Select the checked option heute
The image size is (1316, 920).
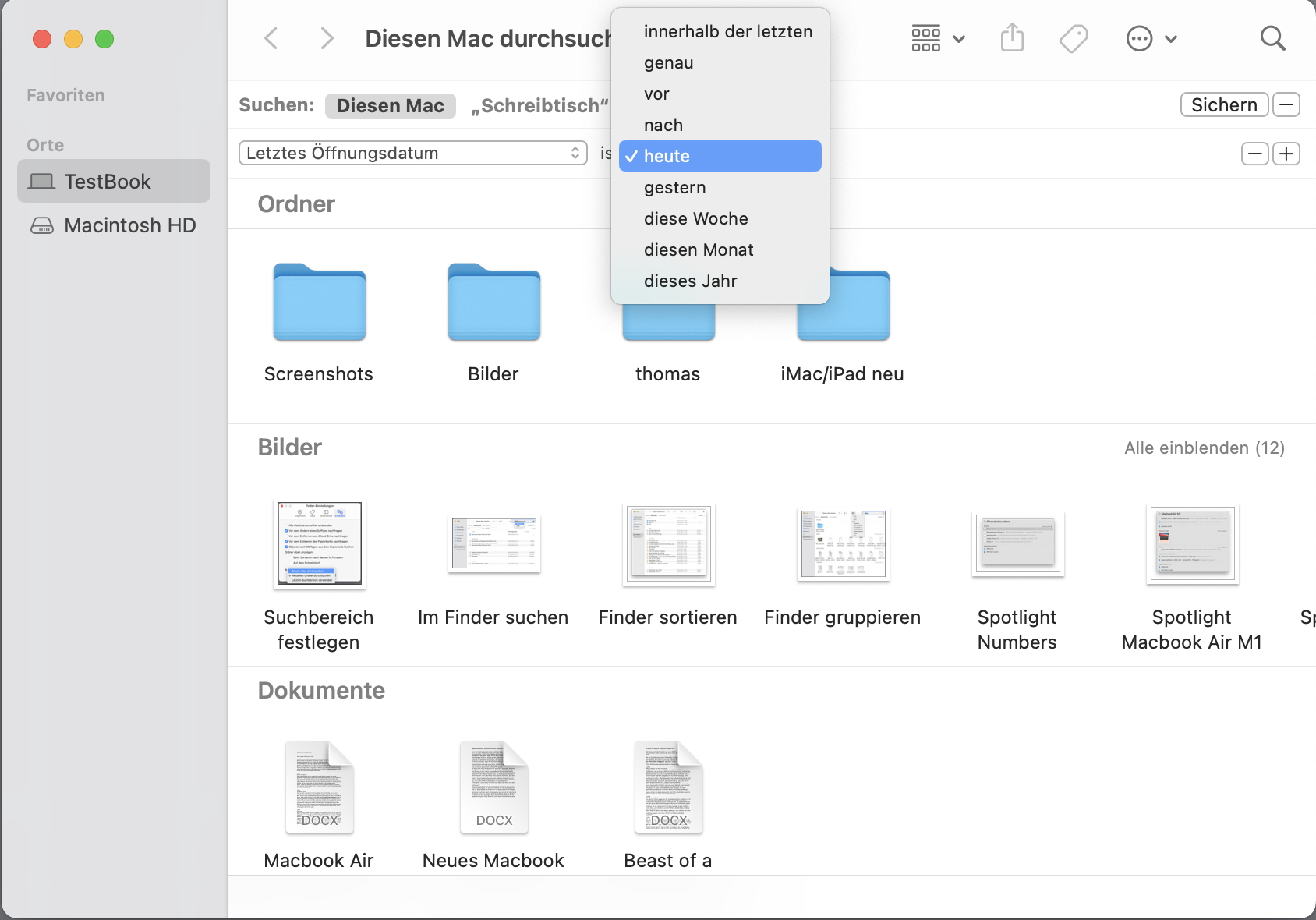719,156
